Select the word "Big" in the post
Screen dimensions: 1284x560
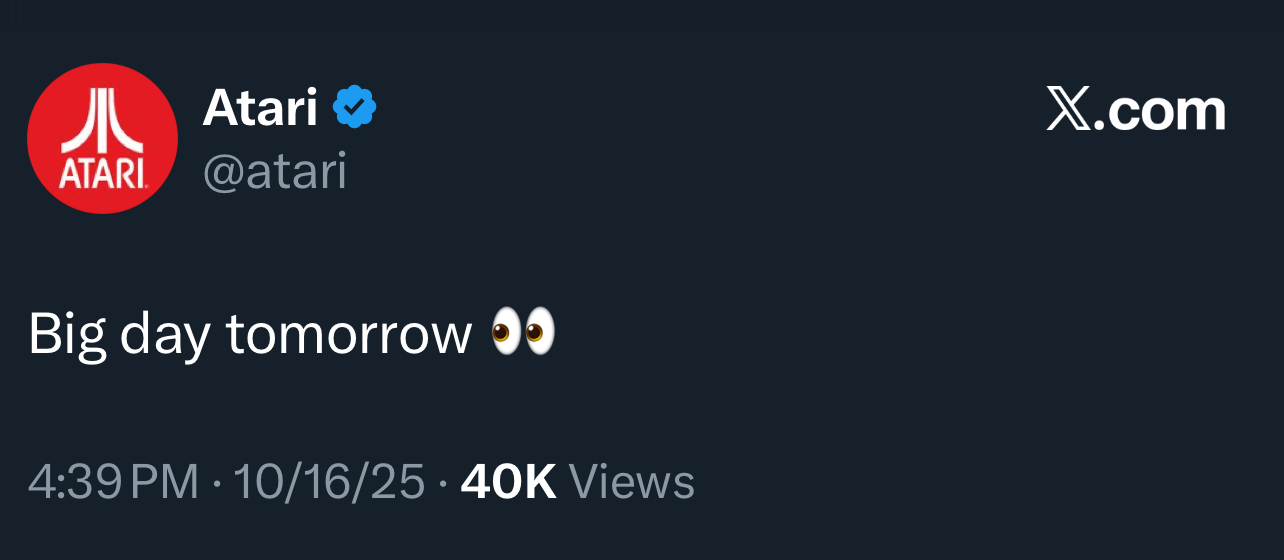(67, 334)
